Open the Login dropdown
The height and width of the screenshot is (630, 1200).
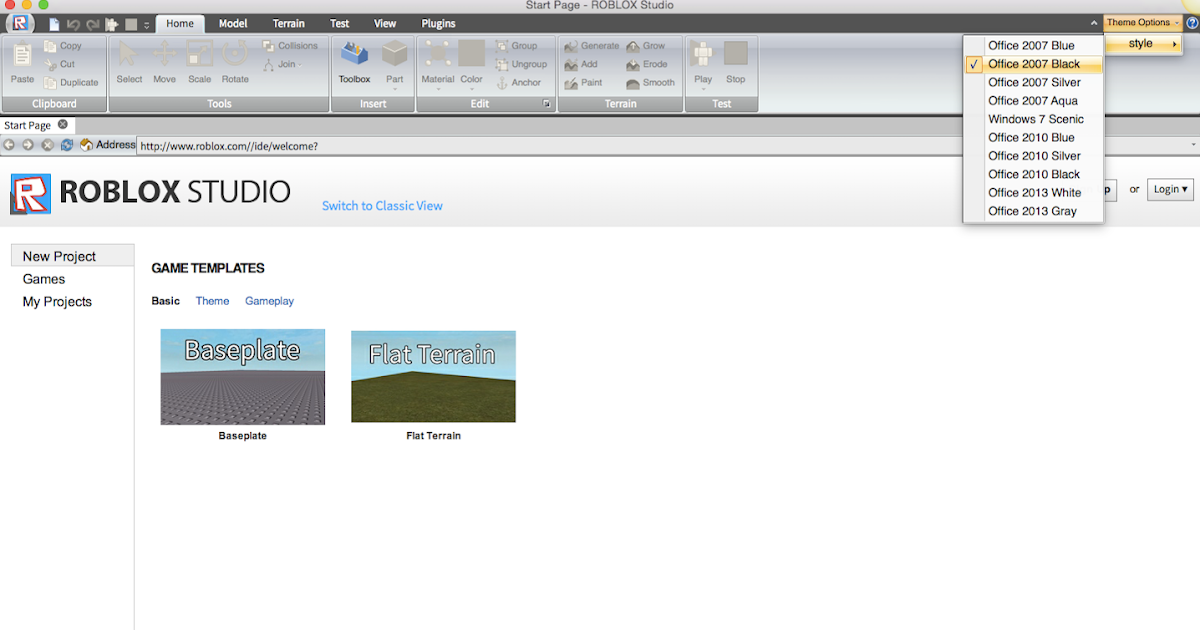click(x=1171, y=189)
